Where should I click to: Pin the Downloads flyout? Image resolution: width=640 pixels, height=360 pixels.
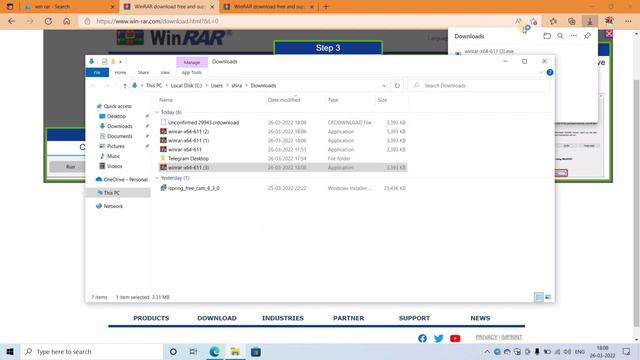pyautogui.click(x=587, y=36)
